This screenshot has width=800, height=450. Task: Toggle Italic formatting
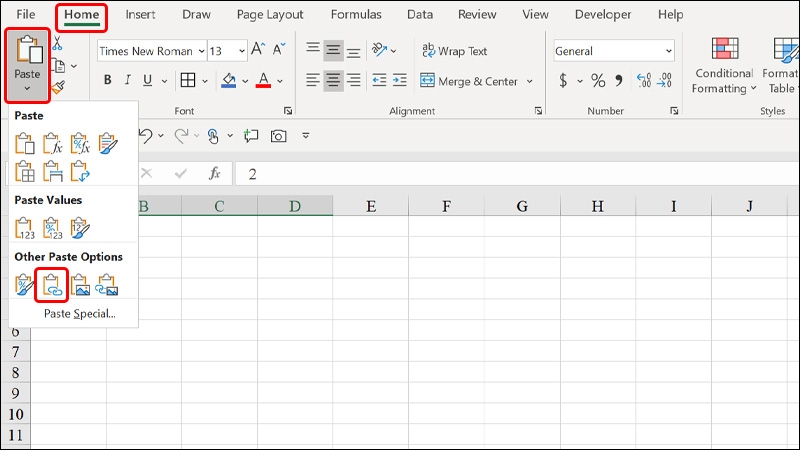128,80
